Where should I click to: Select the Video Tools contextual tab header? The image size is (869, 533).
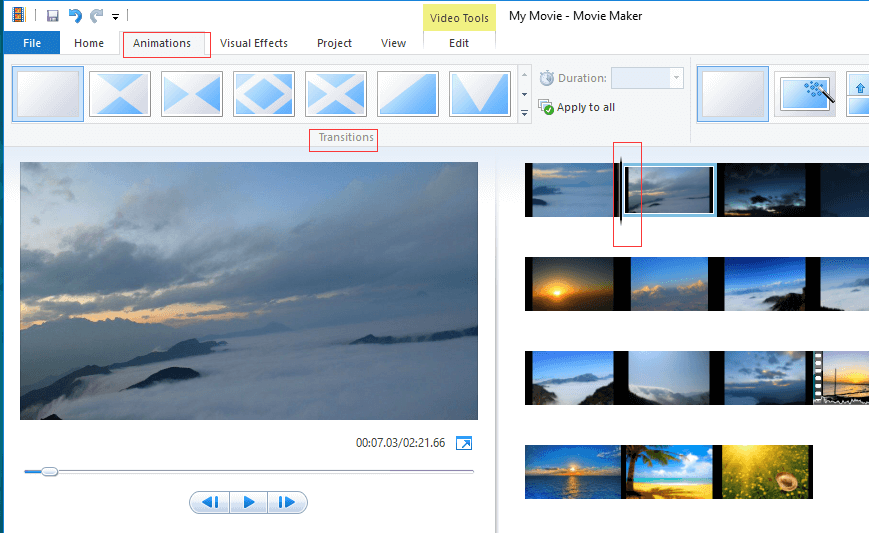coord(459,18)
